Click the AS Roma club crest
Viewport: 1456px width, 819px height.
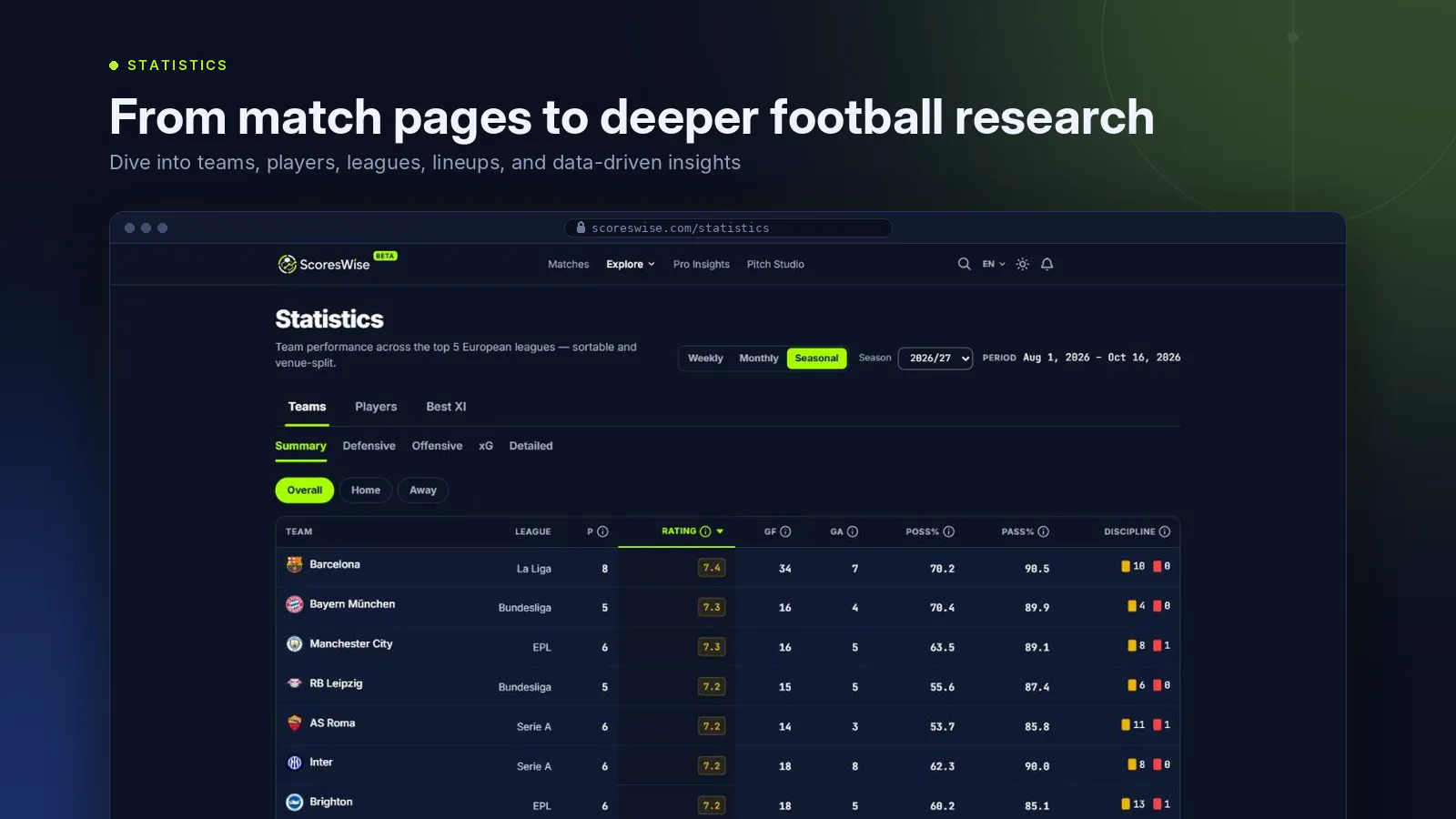(295, 723)
